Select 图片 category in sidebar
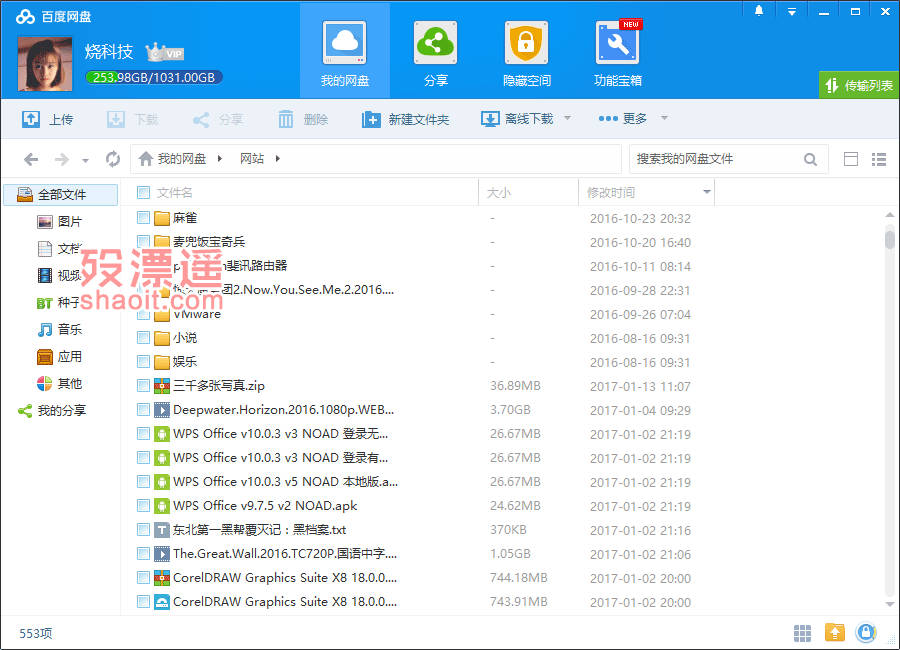Viewport: 900px width, 650px height. [x=60, y=222]
